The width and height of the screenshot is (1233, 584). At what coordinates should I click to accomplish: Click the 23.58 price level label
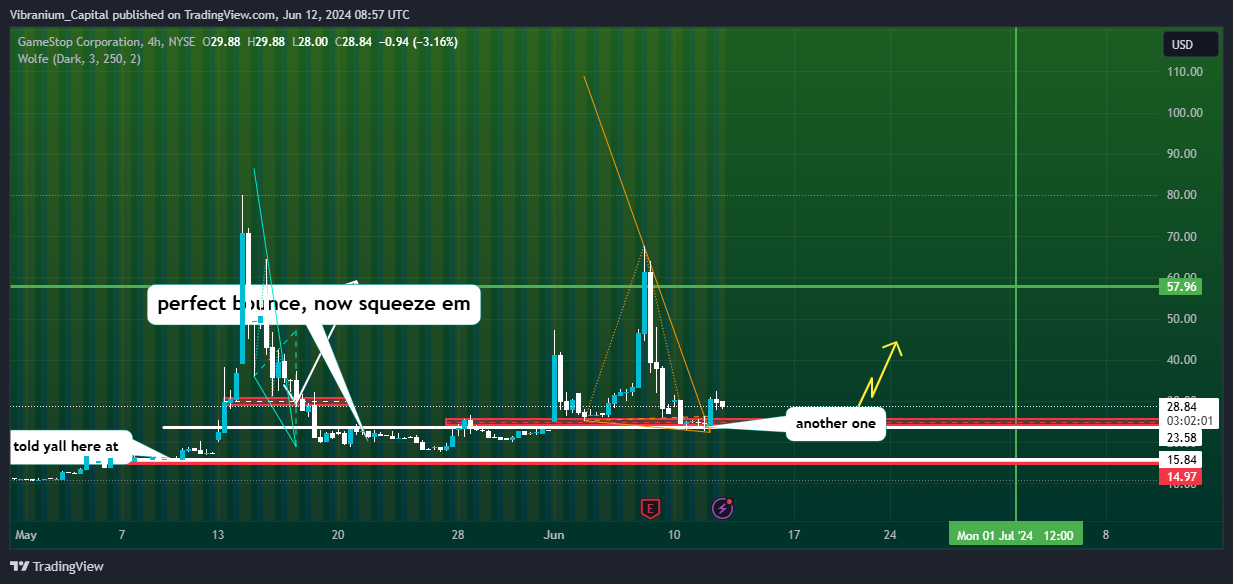pyautogui.click(x=1180, y=437)
